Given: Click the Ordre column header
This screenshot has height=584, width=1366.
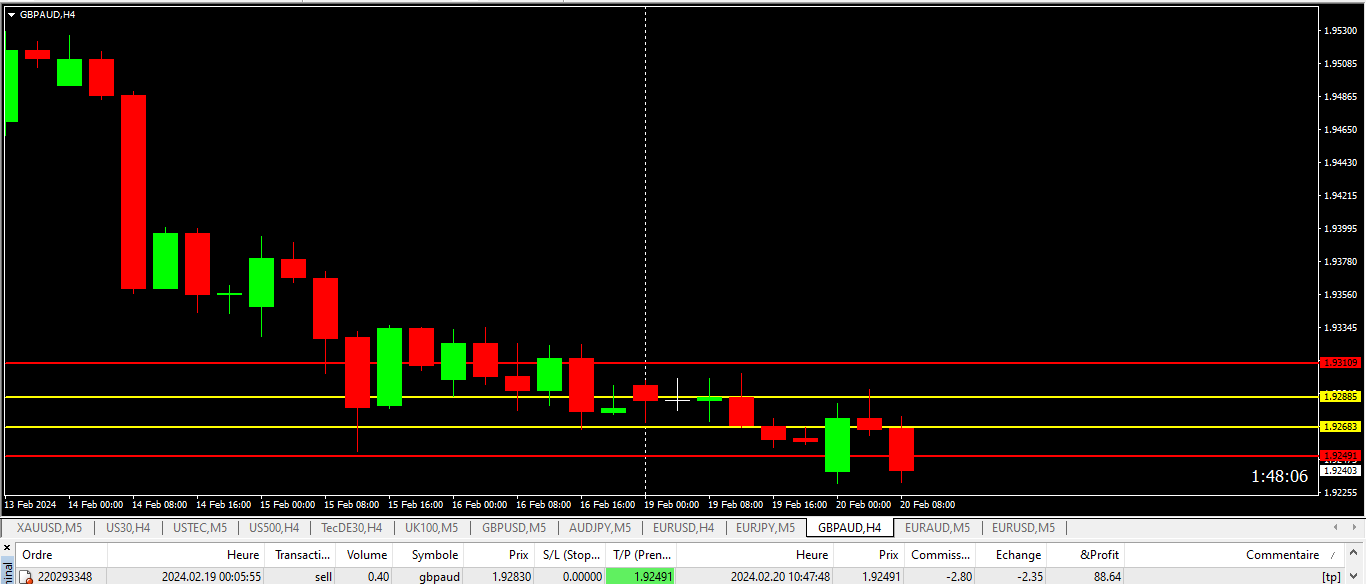Looking at the screenshot, I should (38, 554).
